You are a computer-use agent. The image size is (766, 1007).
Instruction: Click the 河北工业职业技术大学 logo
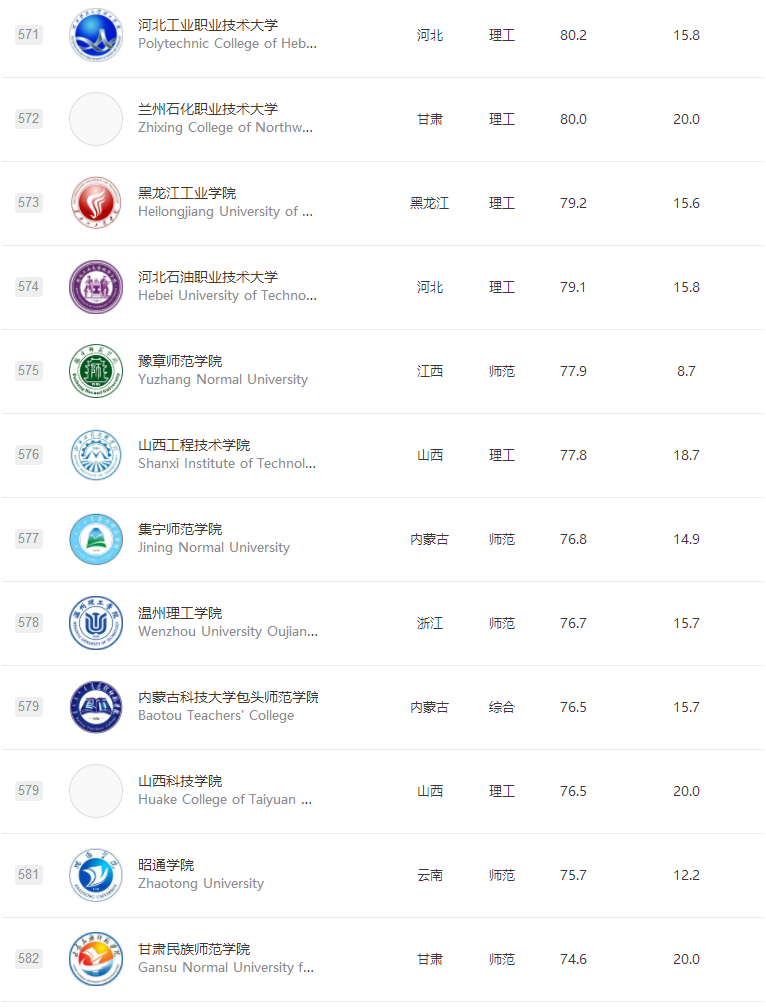pyautogui.click(x=96, y=35)
